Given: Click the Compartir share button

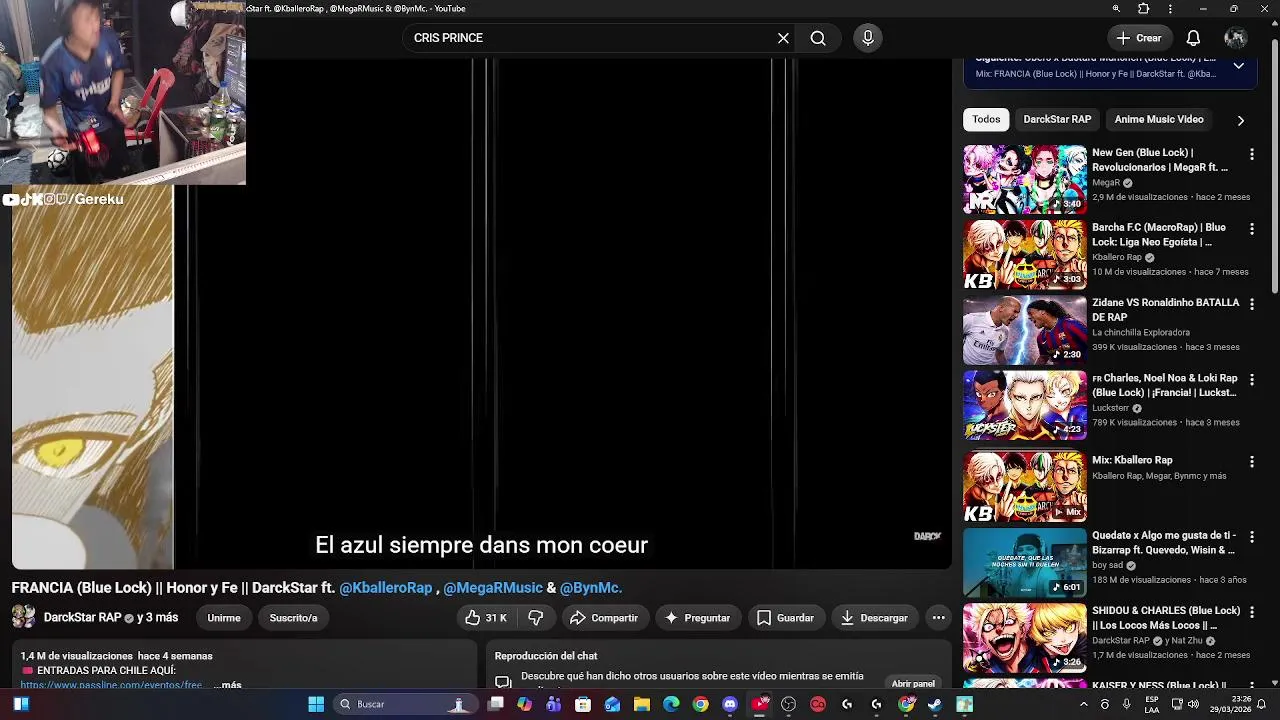Looking at the screenshot, I should click(x=604, y=618).
